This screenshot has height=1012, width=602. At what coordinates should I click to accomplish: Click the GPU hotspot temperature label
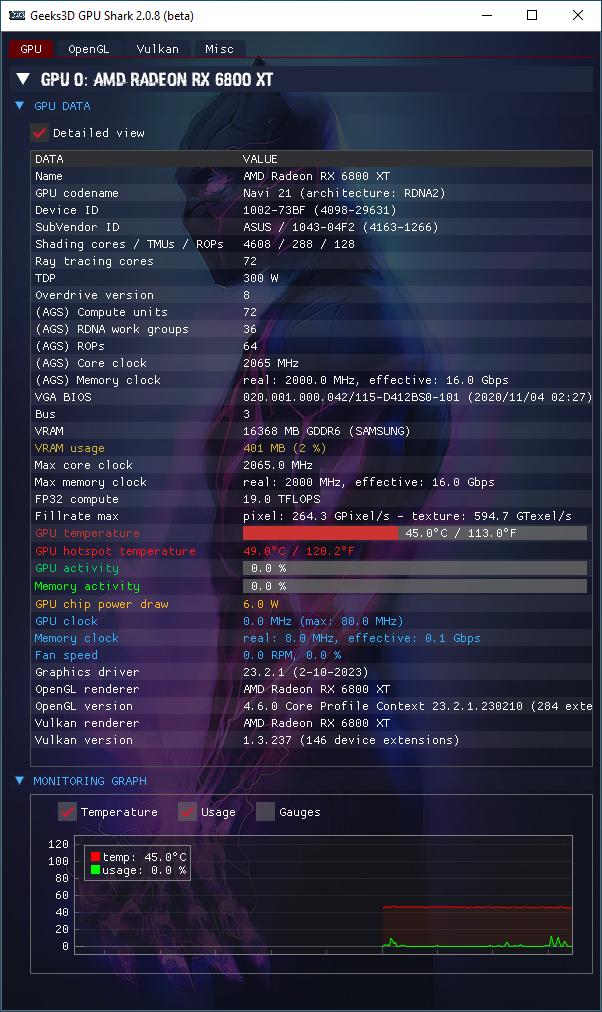(115, 551)
